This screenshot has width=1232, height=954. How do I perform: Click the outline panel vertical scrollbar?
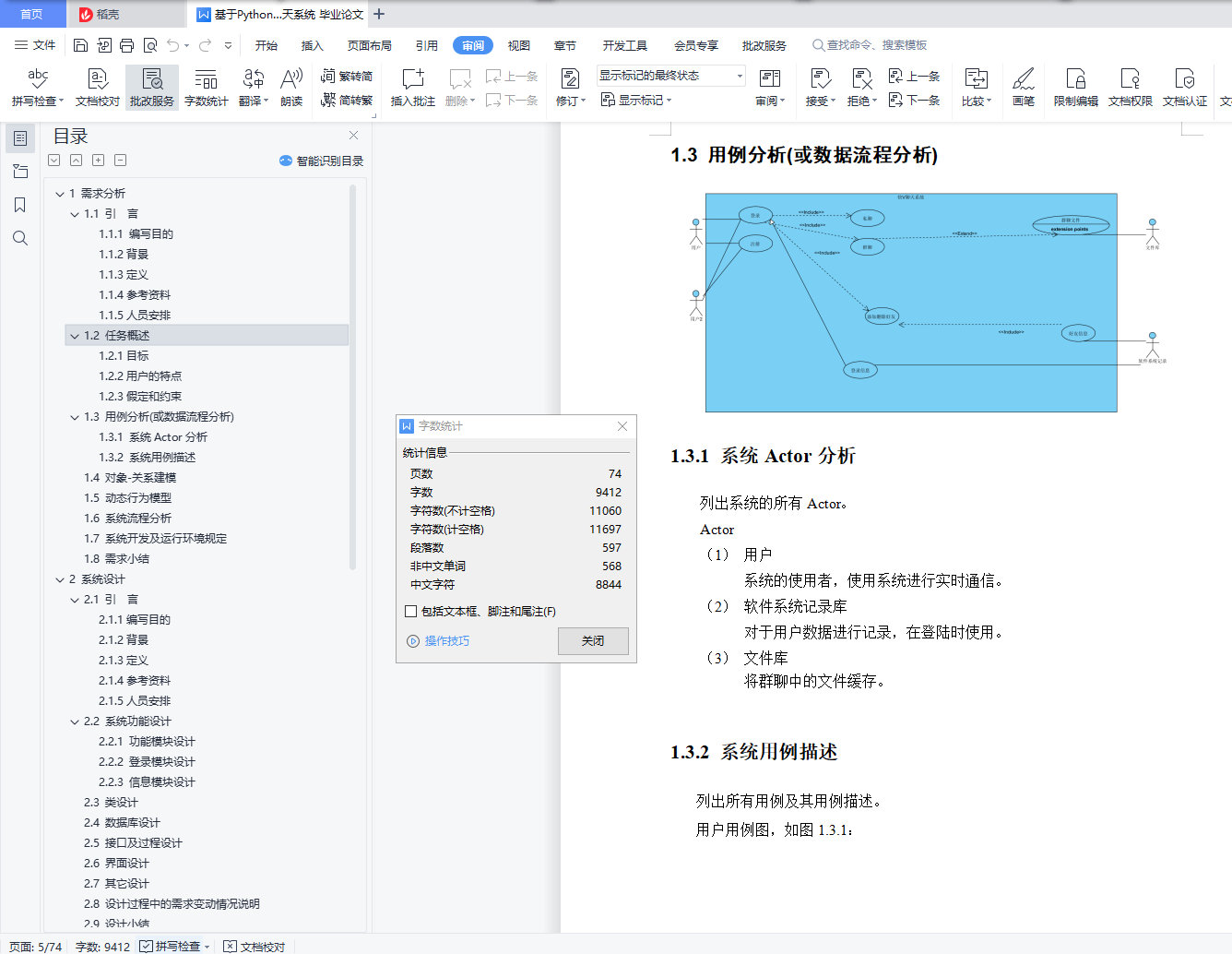pos(353,376)
